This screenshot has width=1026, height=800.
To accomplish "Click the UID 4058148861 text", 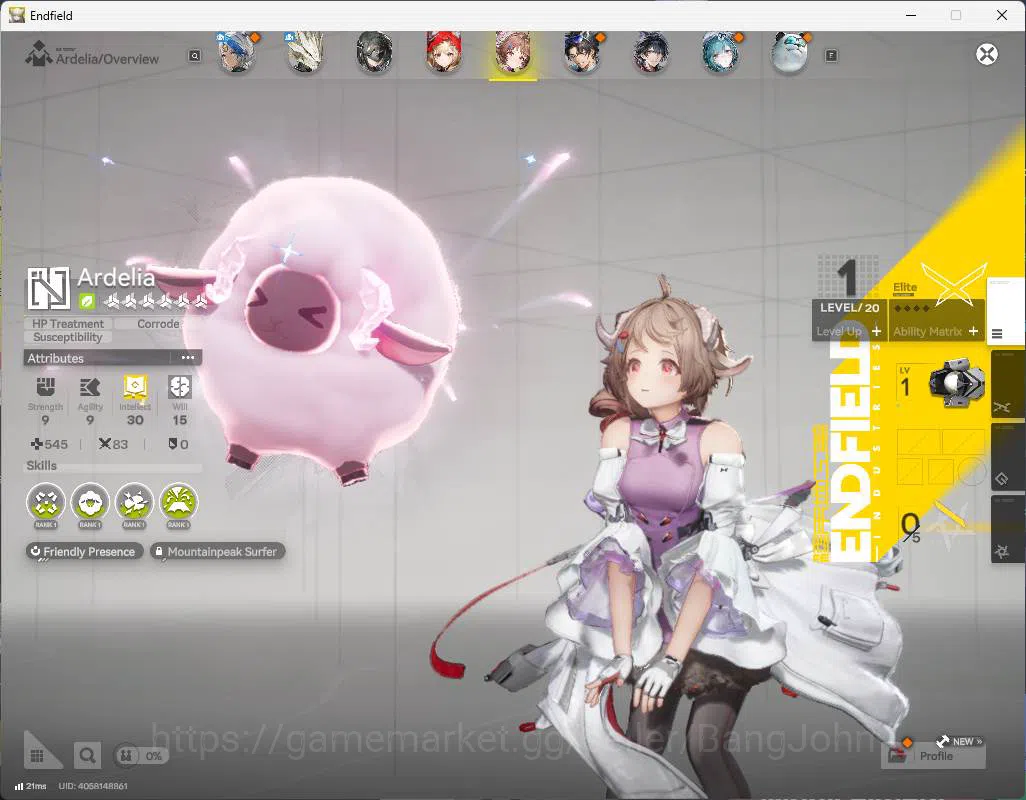I will pos(93,786).
